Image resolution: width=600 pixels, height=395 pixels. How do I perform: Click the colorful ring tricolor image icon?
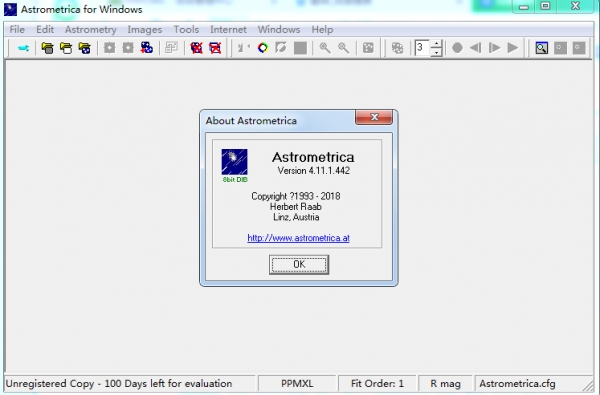263,48
